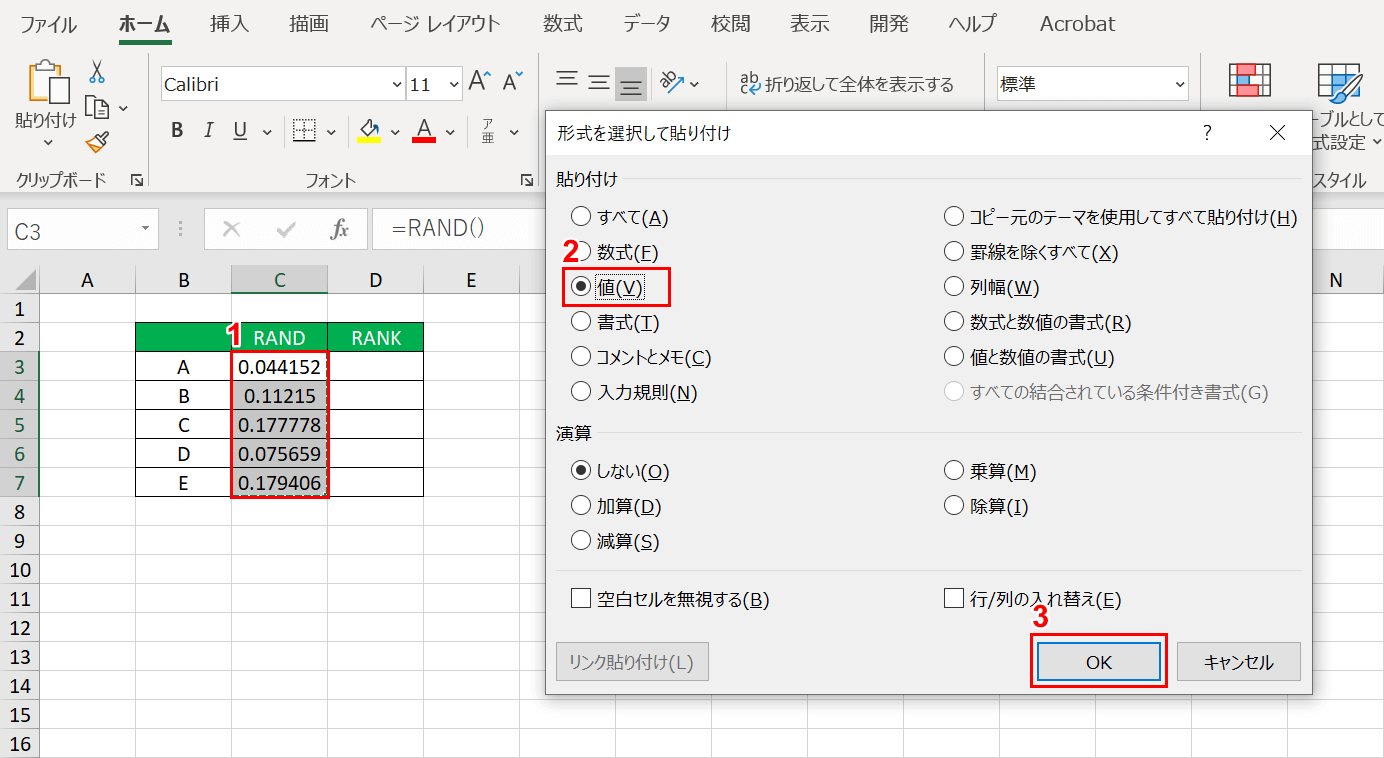Screen dimensions: 1384x758
Task: Expand the fill color palette arrow
Action: pos(395,131)
